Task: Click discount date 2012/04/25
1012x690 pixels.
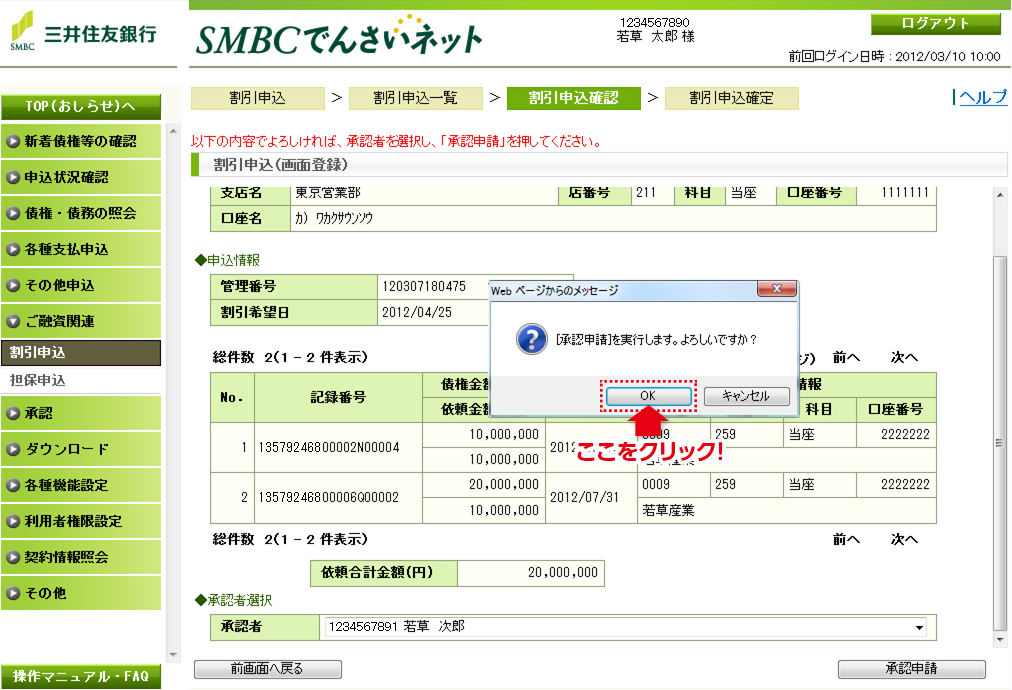Action: click(417, 312)
